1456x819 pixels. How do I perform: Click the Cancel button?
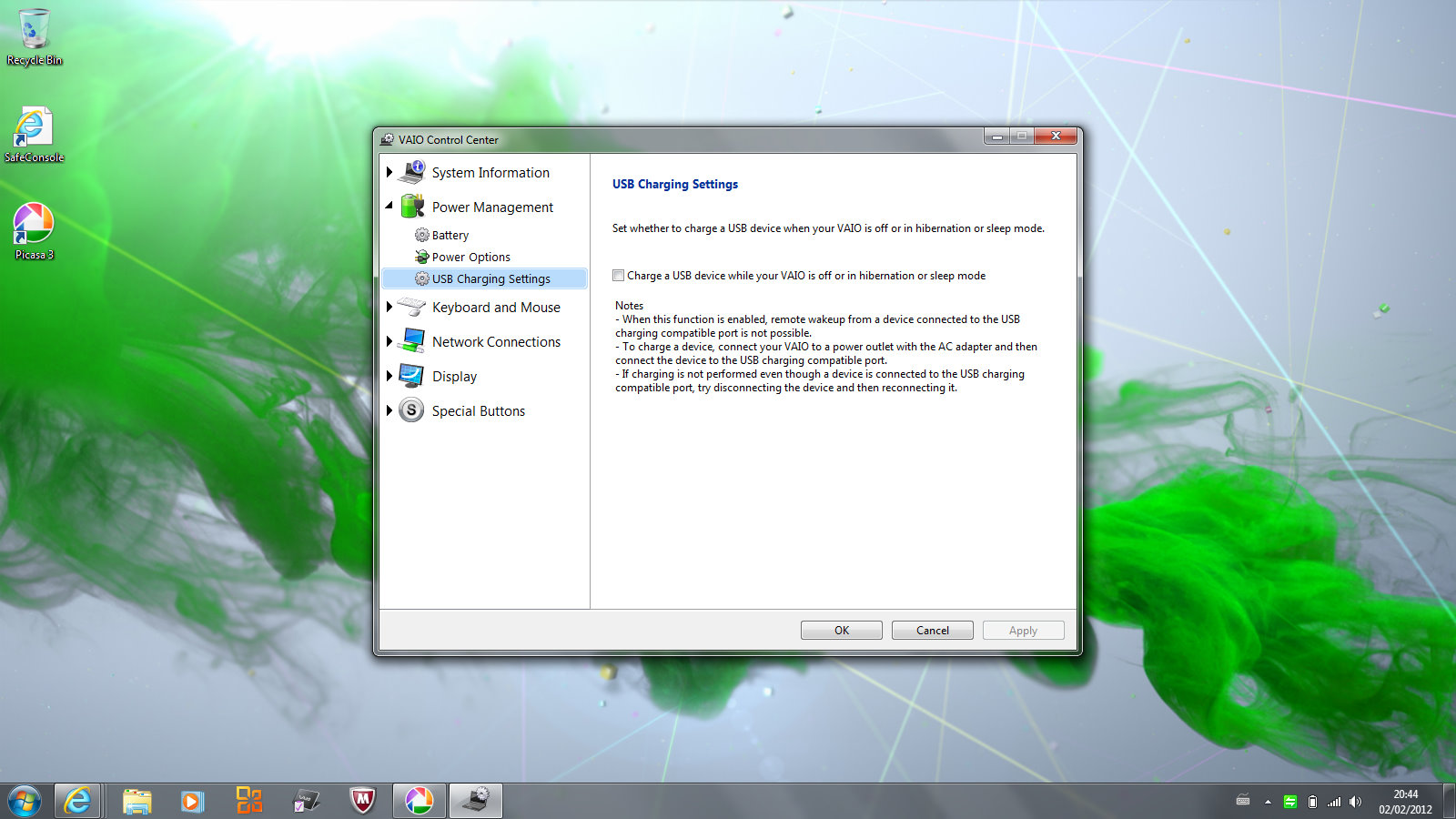[933, 630]
